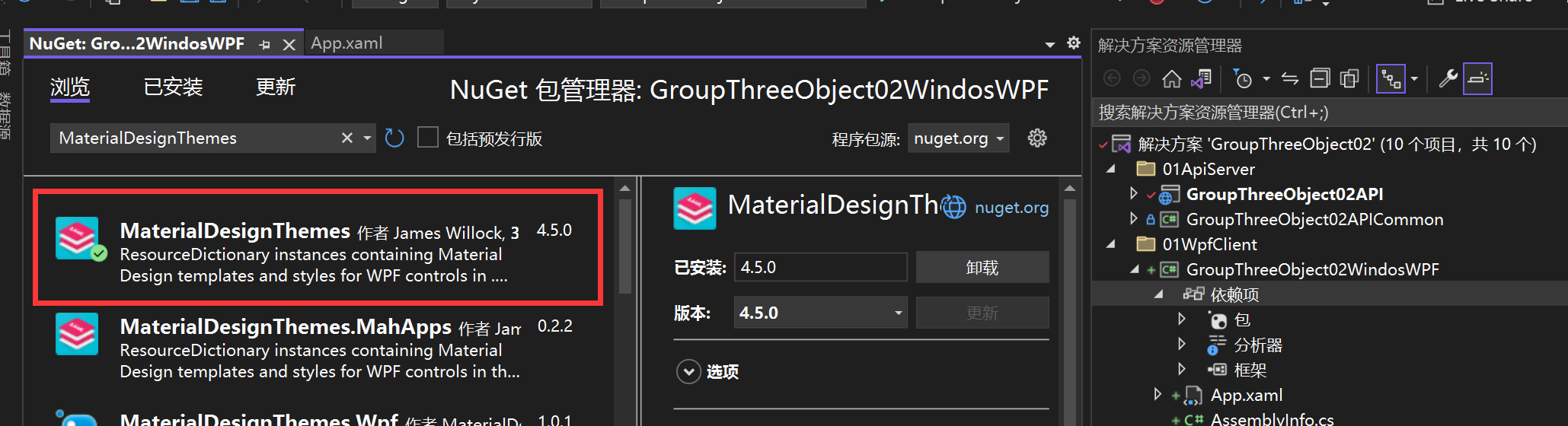
Task: Focus the 搜索解决方案资源管理器 search box
Action: [1329, 113]
